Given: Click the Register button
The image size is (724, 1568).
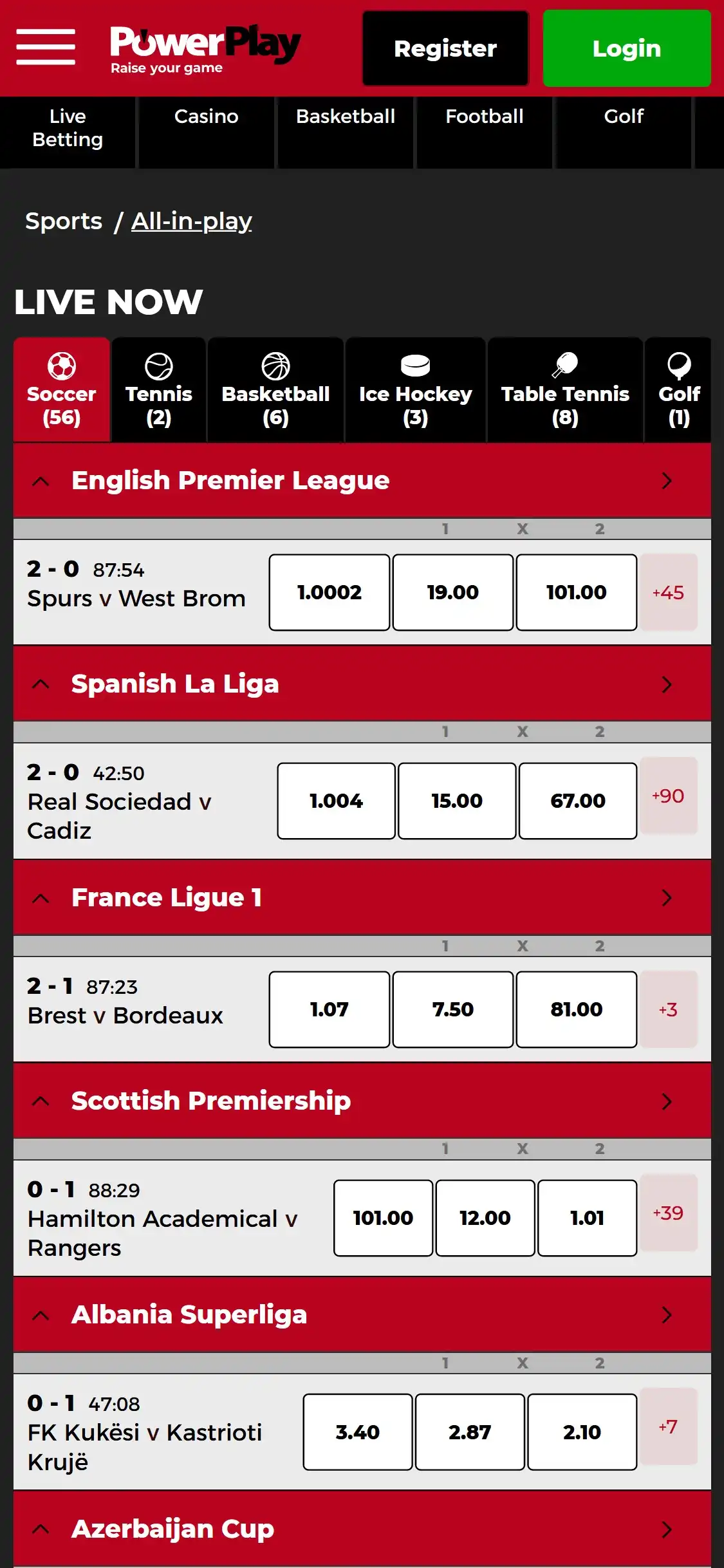Looking at the screenshot, I should click(x=445, y=48).
